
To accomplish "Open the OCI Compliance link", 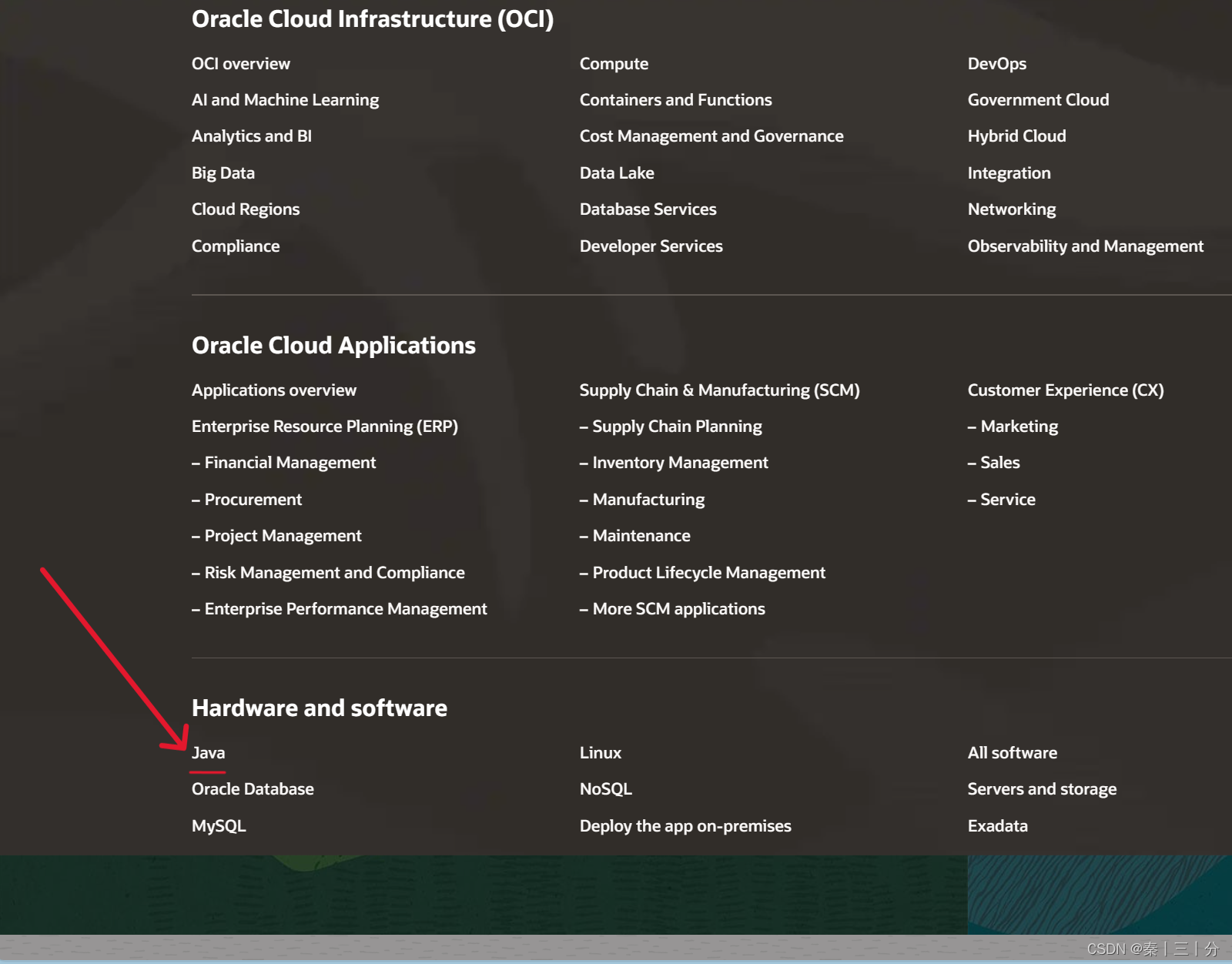I will (x=236, y=246).
